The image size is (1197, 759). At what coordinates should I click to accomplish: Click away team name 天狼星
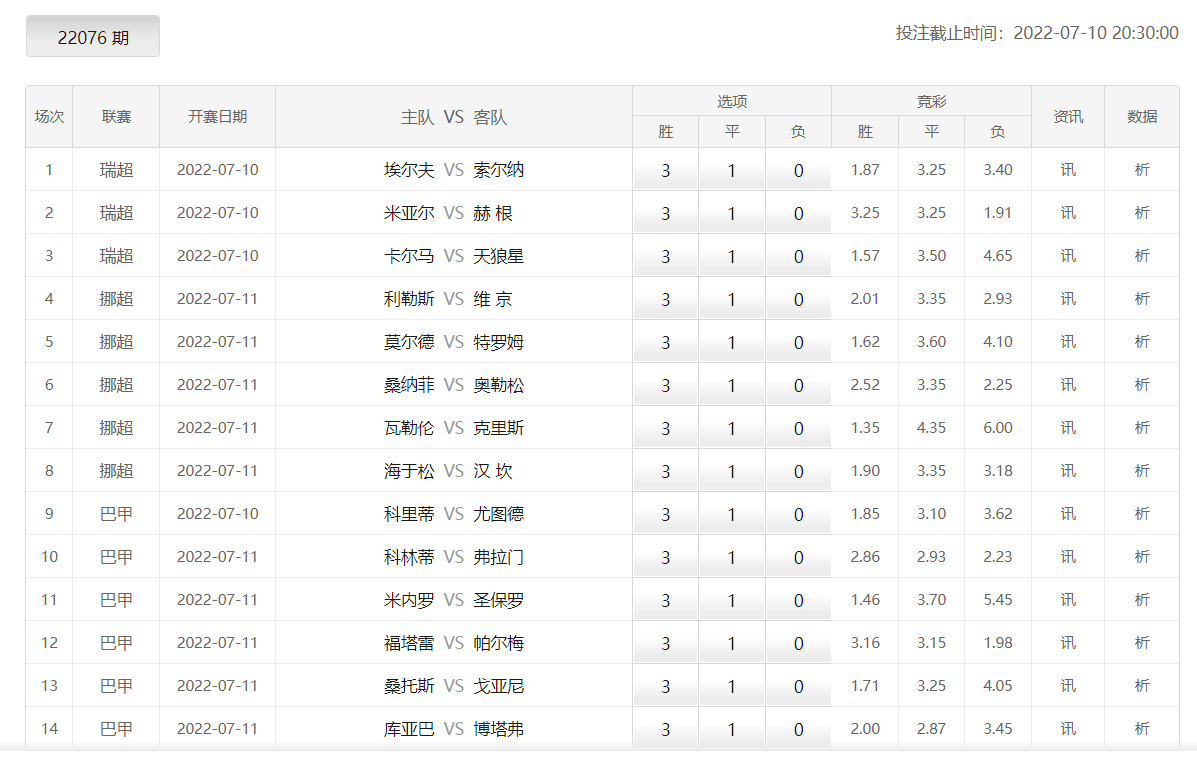(498, 256)
